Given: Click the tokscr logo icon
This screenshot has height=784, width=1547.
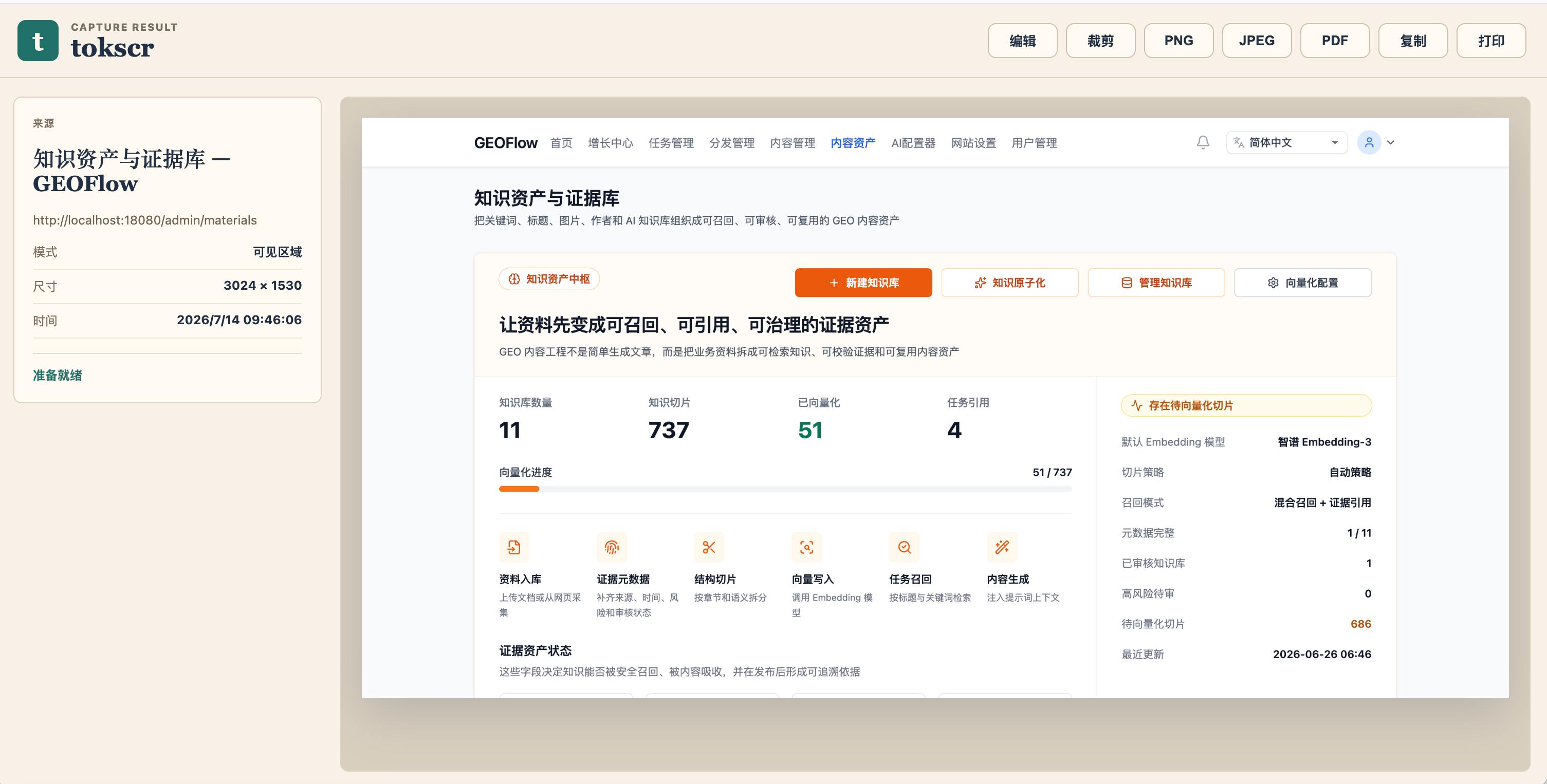Looking at the screenshot, I should (x=38, y=41).
